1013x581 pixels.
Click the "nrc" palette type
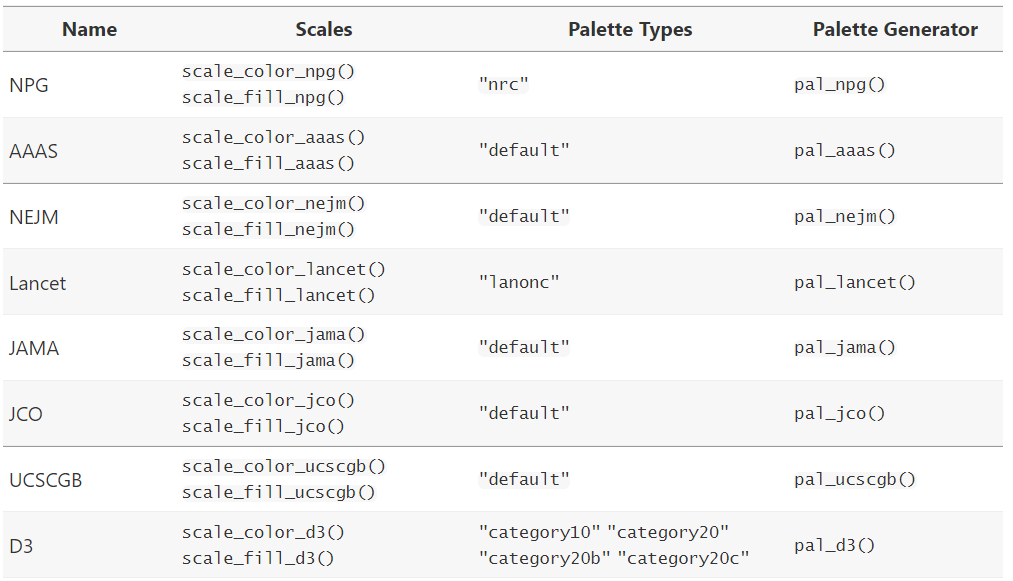[503, 85]
